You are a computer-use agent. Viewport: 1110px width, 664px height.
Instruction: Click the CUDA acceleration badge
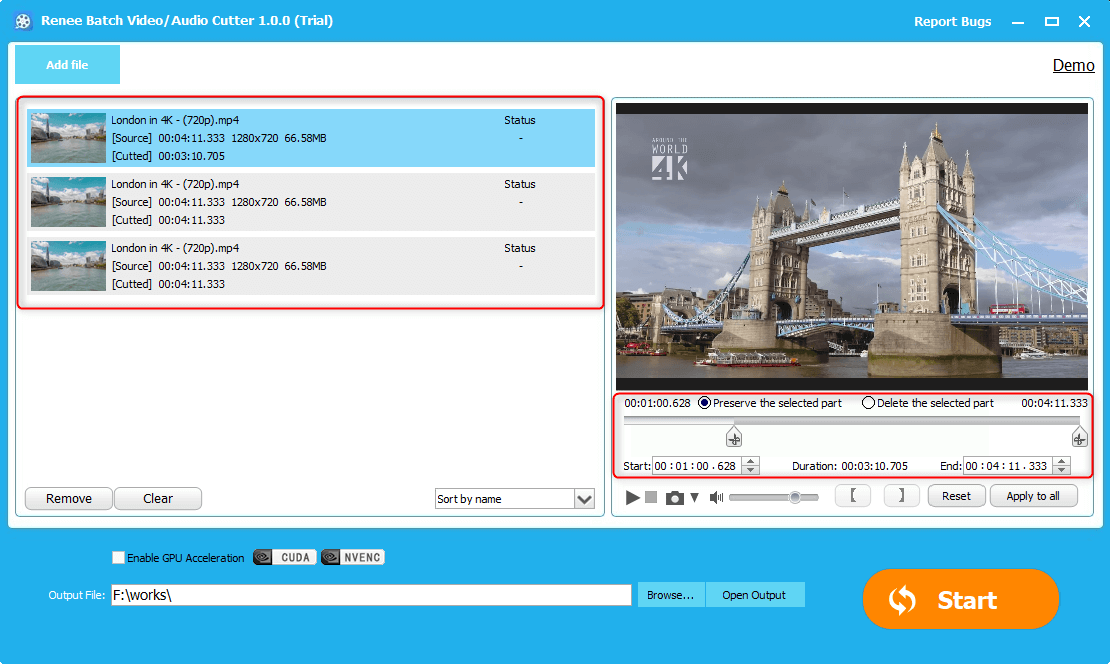coord(284,557)
